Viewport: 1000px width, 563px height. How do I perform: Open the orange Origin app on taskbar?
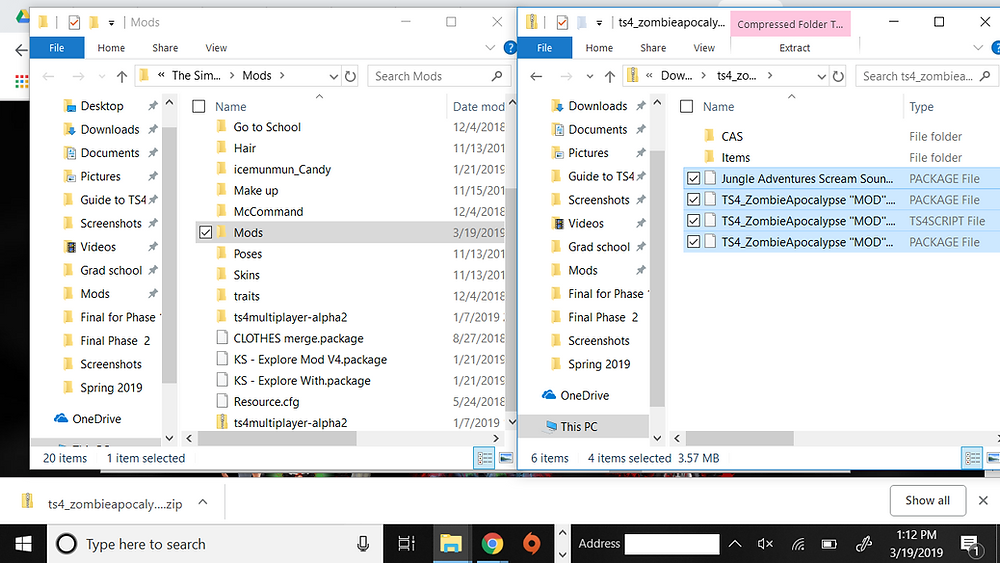click(531, 544)
